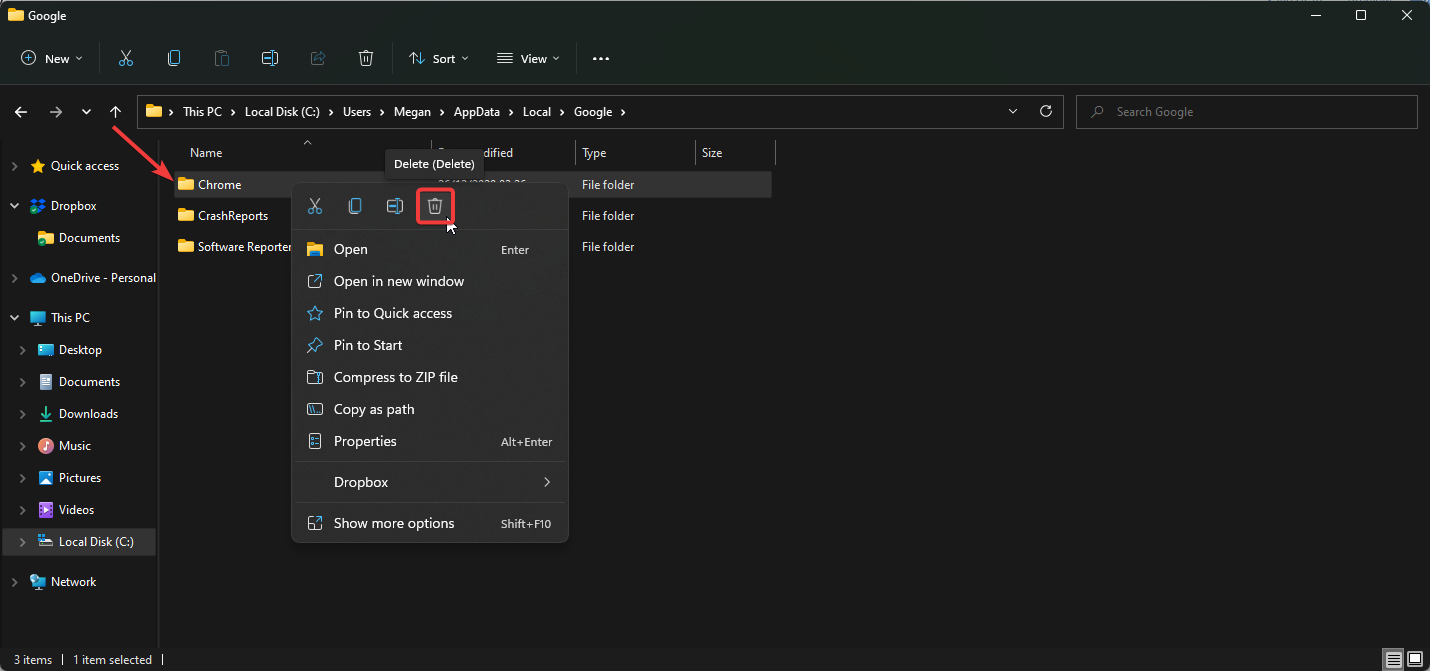Image resolution: width=1430 pixels, height=671 pixels.
Task: Select Videos in the navigation pane
Action: coord(76,510)
